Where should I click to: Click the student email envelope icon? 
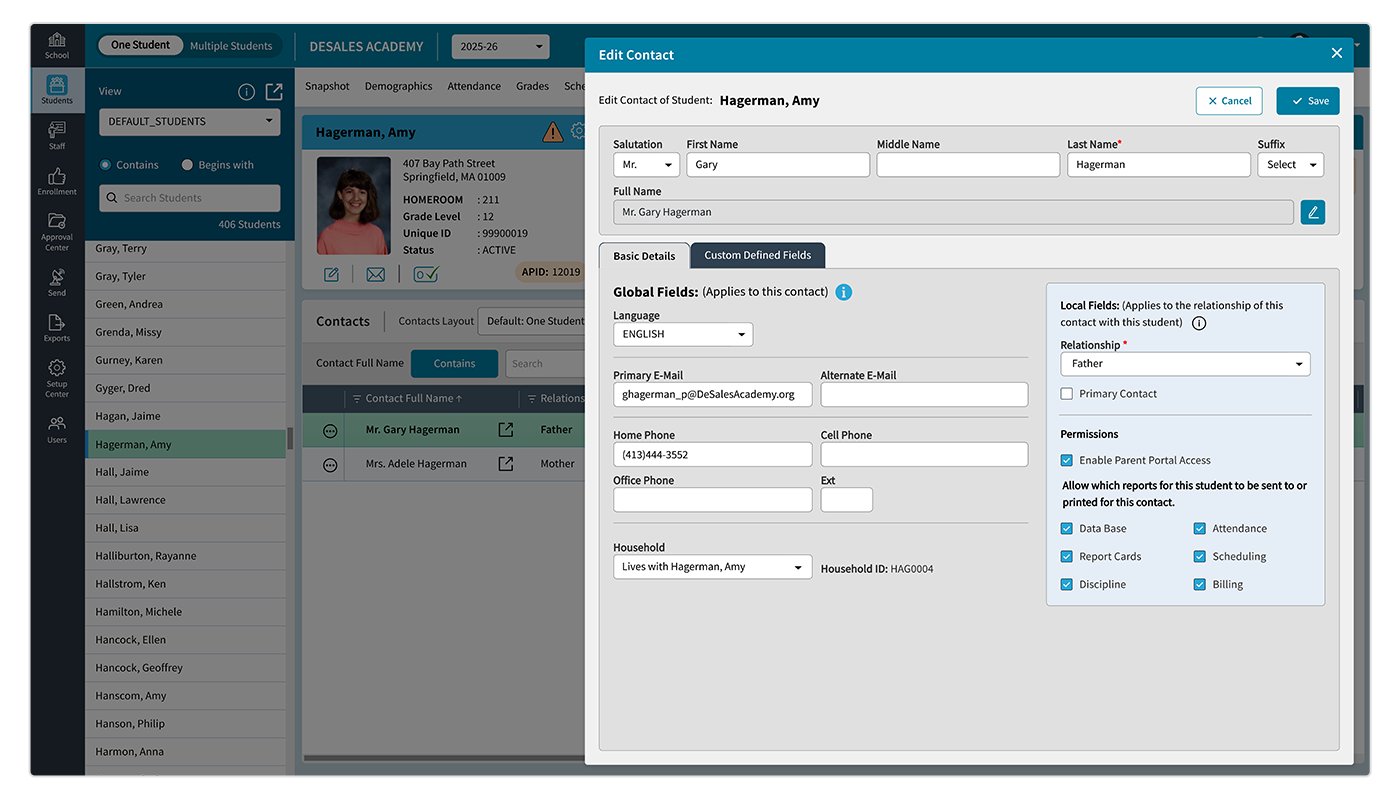coord(375,274)
